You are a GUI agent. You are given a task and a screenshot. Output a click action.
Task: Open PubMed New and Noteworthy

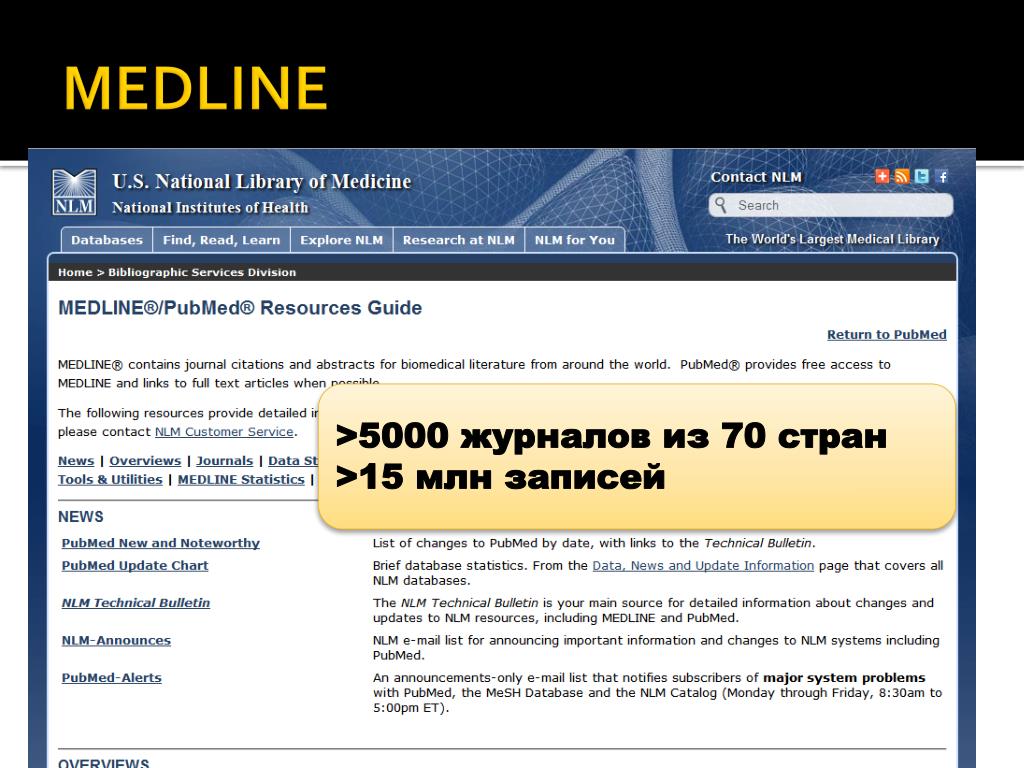161,543
